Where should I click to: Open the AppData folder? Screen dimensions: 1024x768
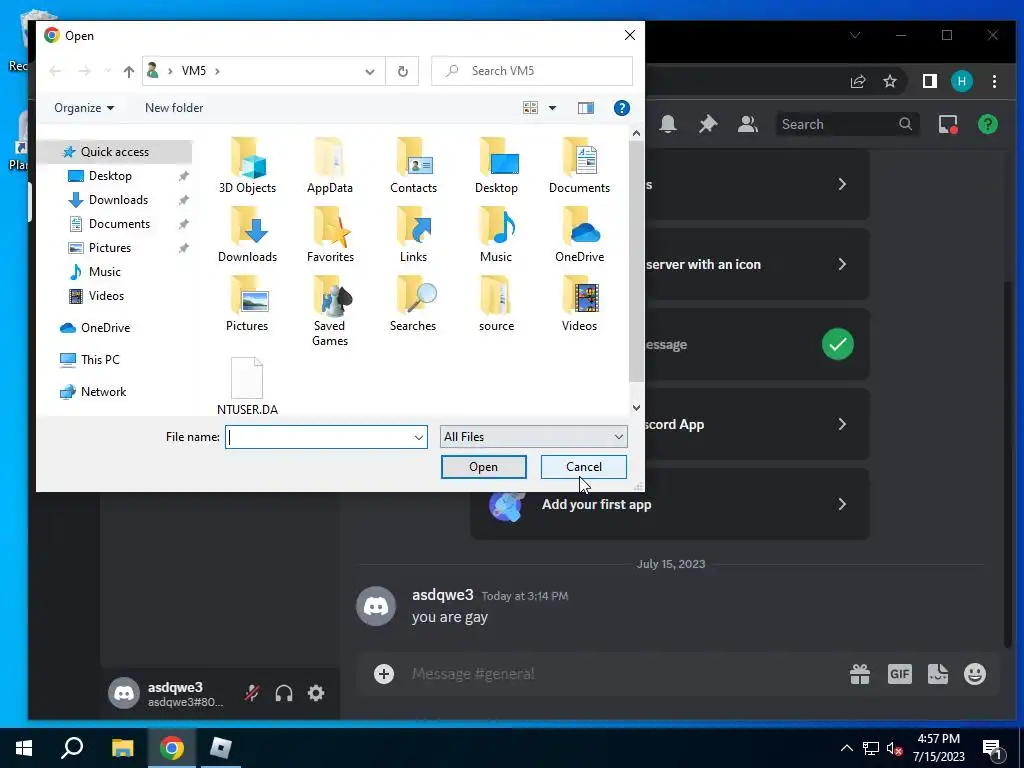tap(330, 166)
